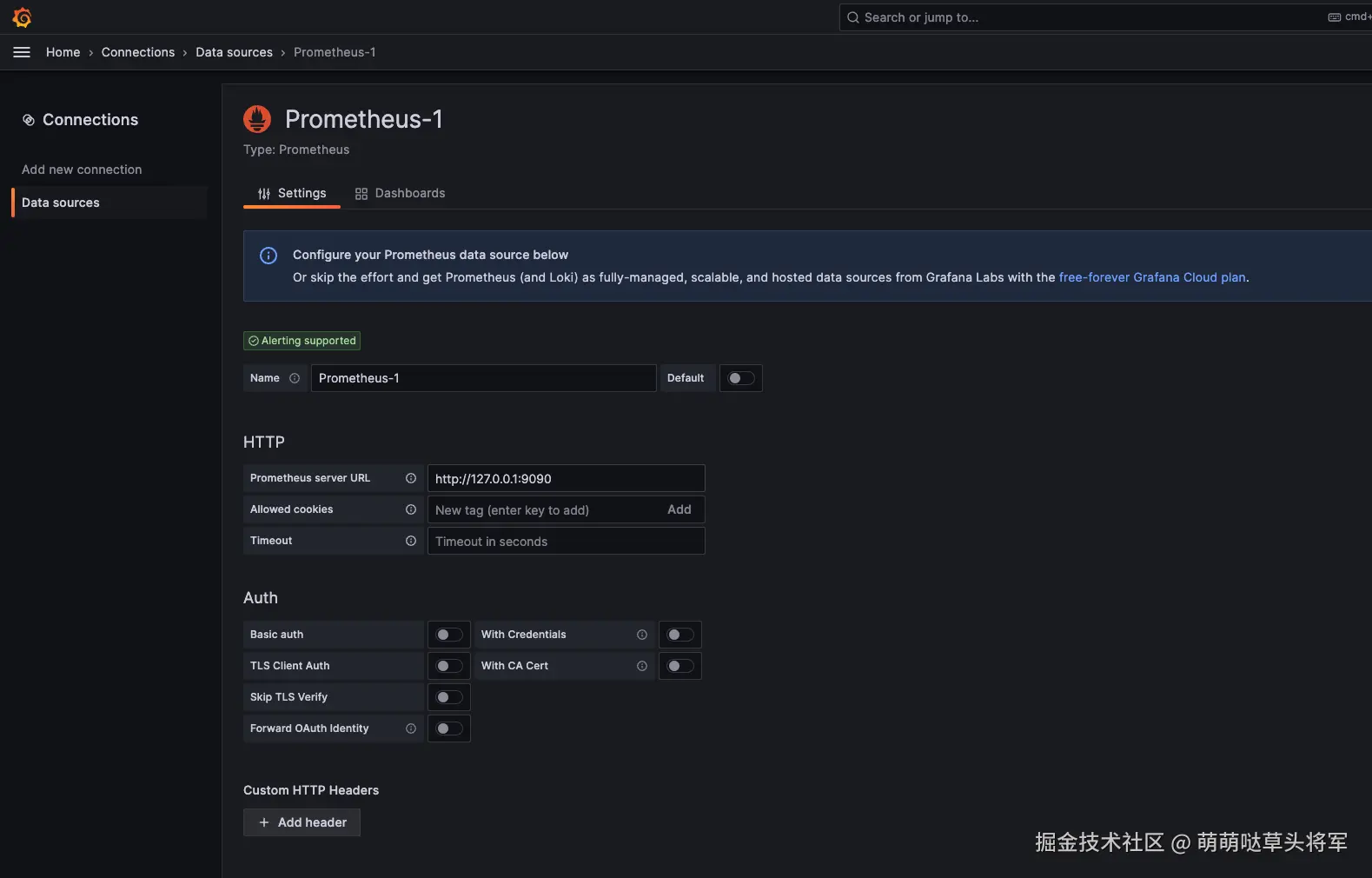Show info for With Credentials
Image resolution: width=1372 pixels, height=878 pixels.
[x=642, y=635]
